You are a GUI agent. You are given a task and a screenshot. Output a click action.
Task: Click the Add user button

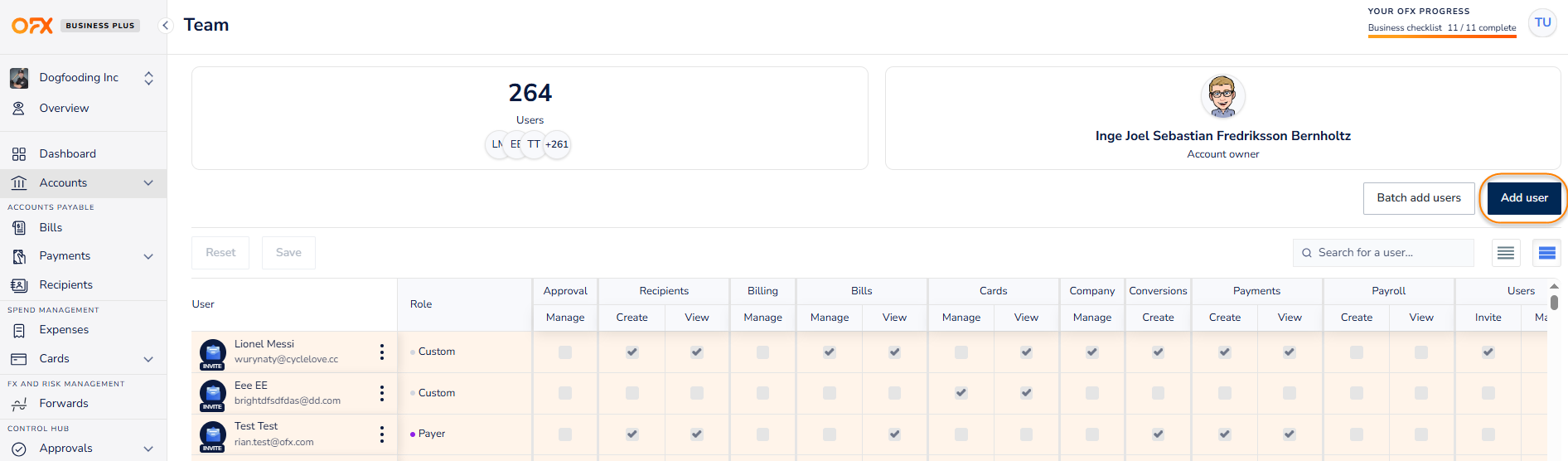1523,198
